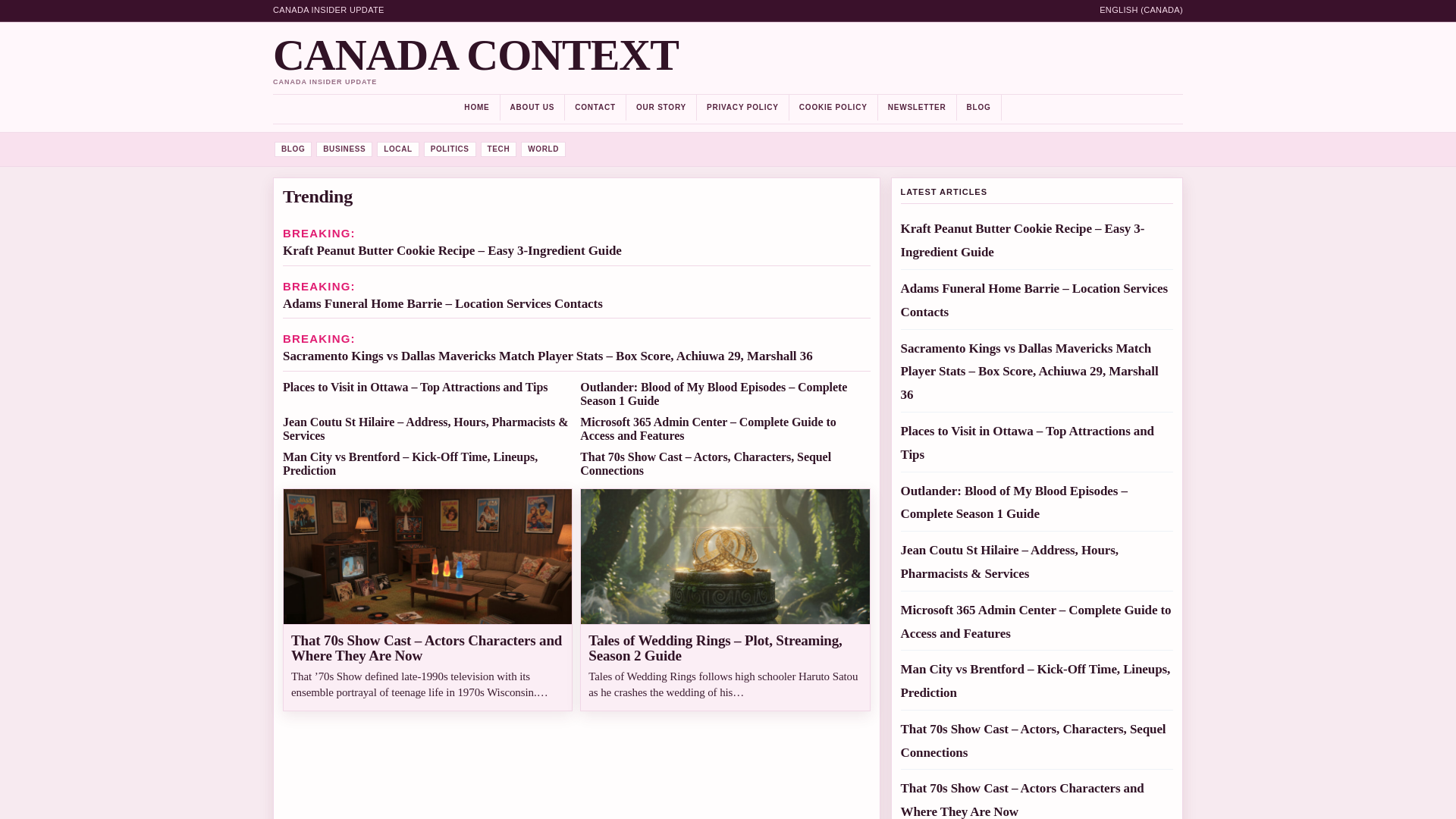Click the wedding rings forest thumbnail
This screenshot has width=1456, height=819.
point(725,557)
